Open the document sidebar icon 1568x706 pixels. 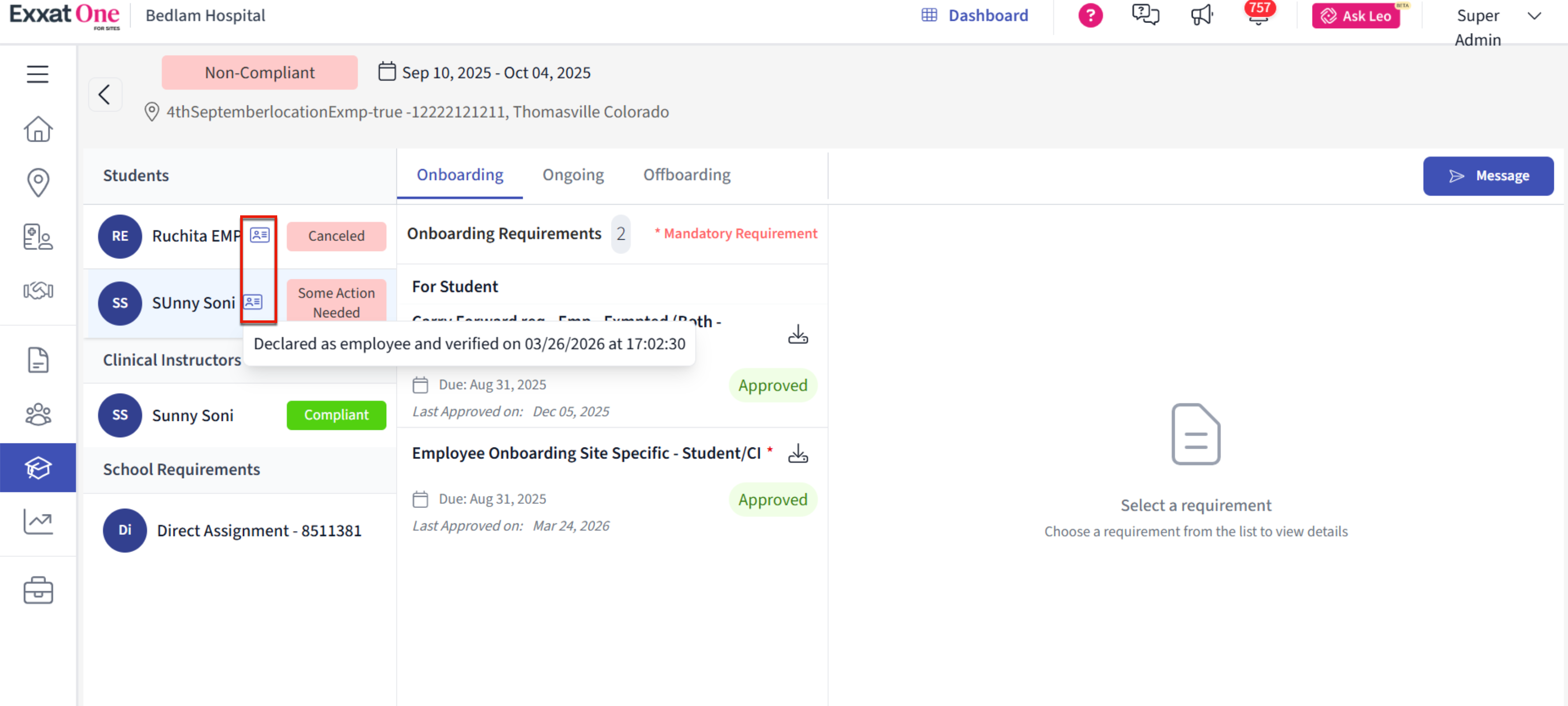[38, 360]
